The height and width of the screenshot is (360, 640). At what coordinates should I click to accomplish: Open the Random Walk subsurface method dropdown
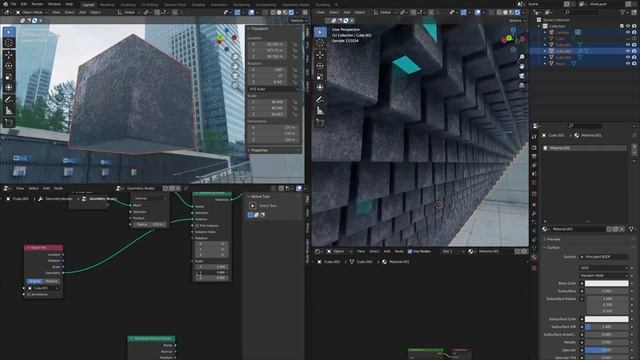coord(604,276)
